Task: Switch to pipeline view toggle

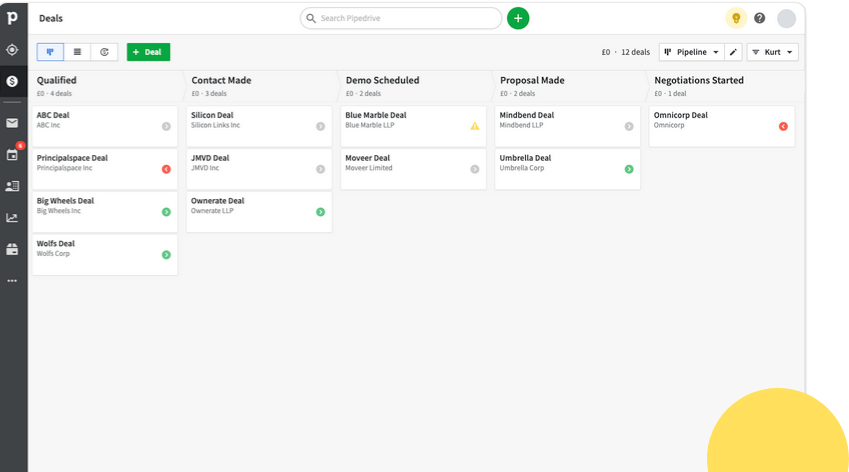Action: pyautogui.click(x=50, y=52)
